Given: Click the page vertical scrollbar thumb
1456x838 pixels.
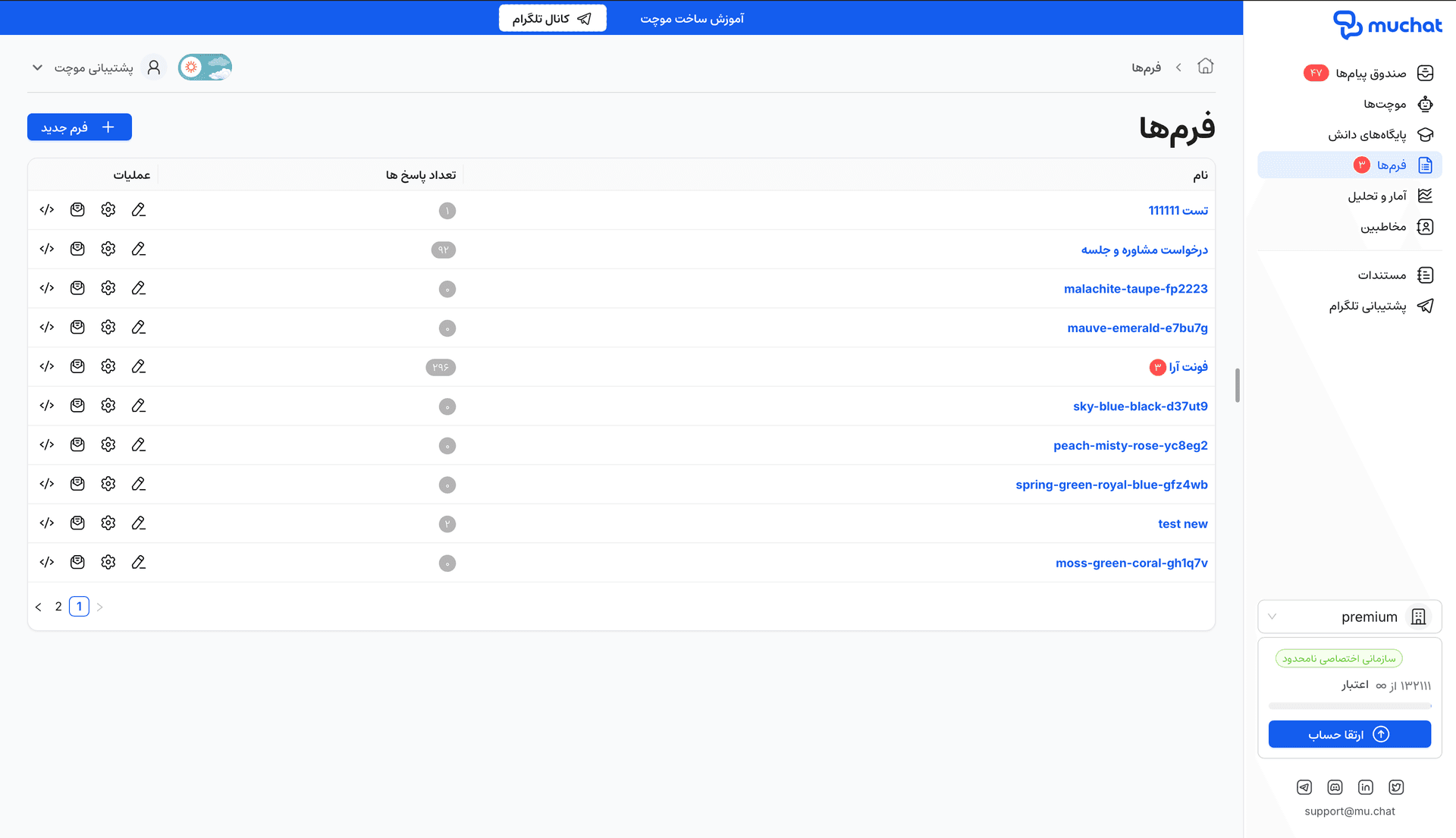Looking at the screenshot, I should [1237, 385].
